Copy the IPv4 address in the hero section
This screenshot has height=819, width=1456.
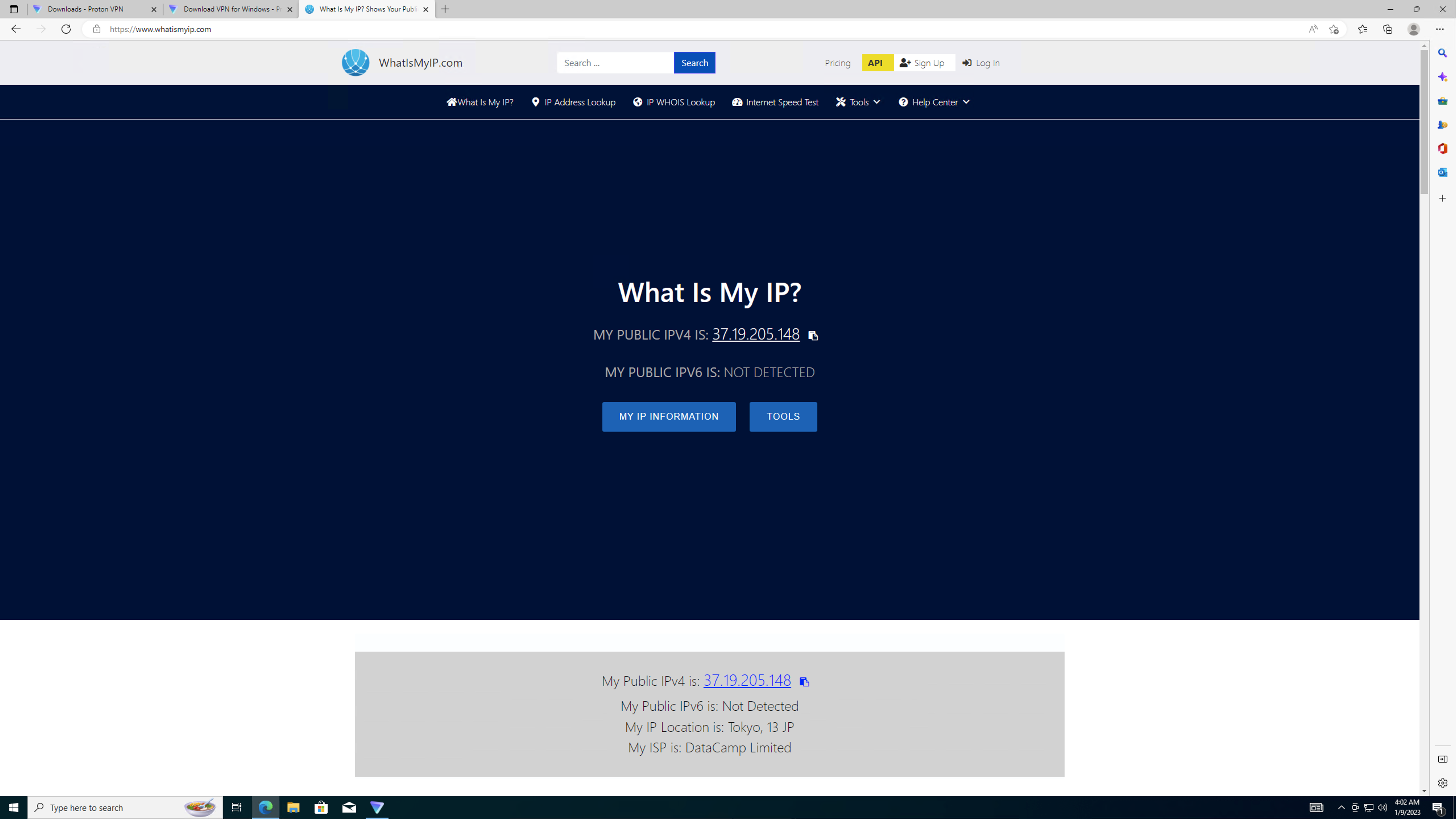pos(813,336)
